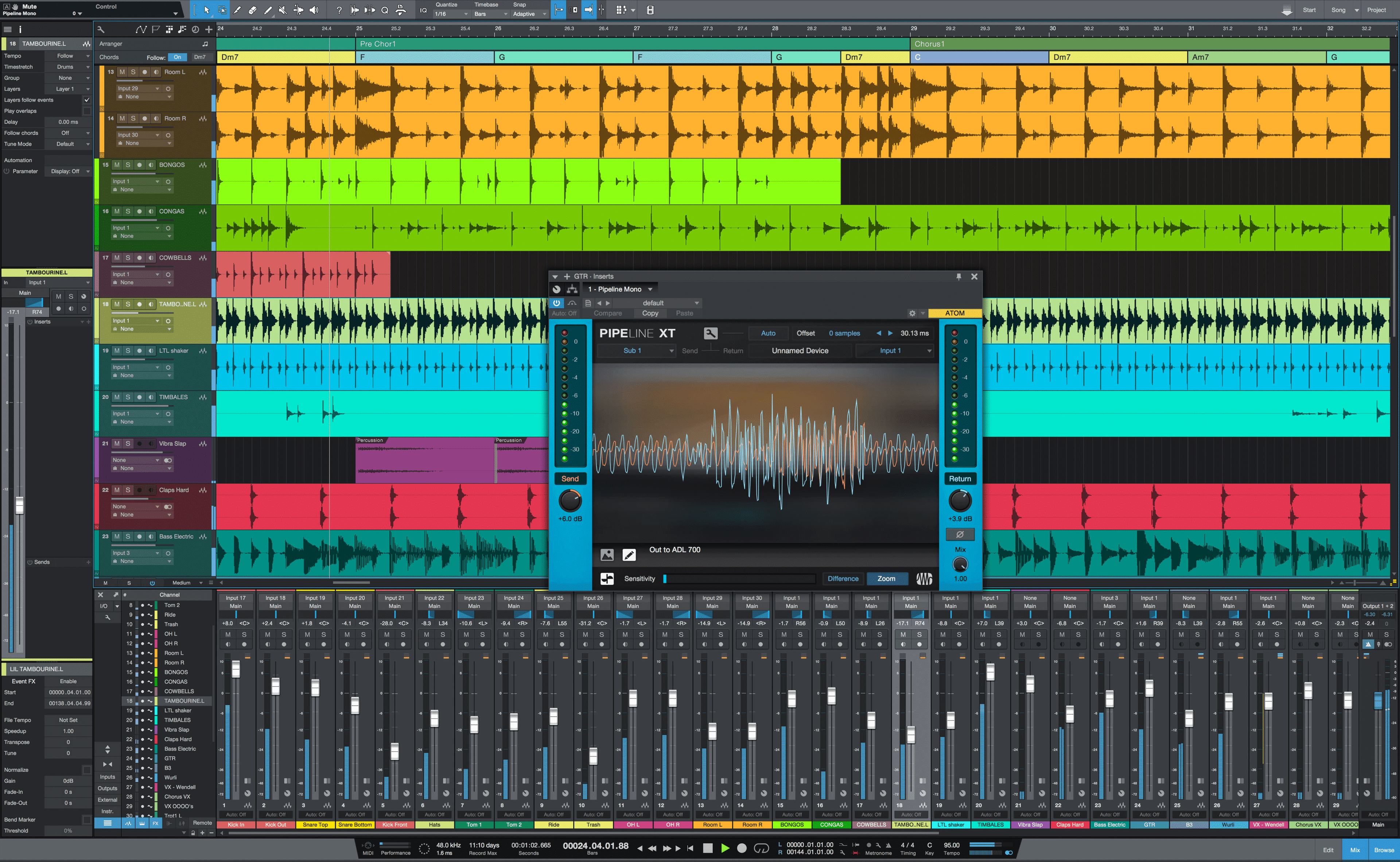The height and width of the screenshot is (862, 1400).
Task: Click the Auto button in Pipeline XT
Action: click(769, 333)
